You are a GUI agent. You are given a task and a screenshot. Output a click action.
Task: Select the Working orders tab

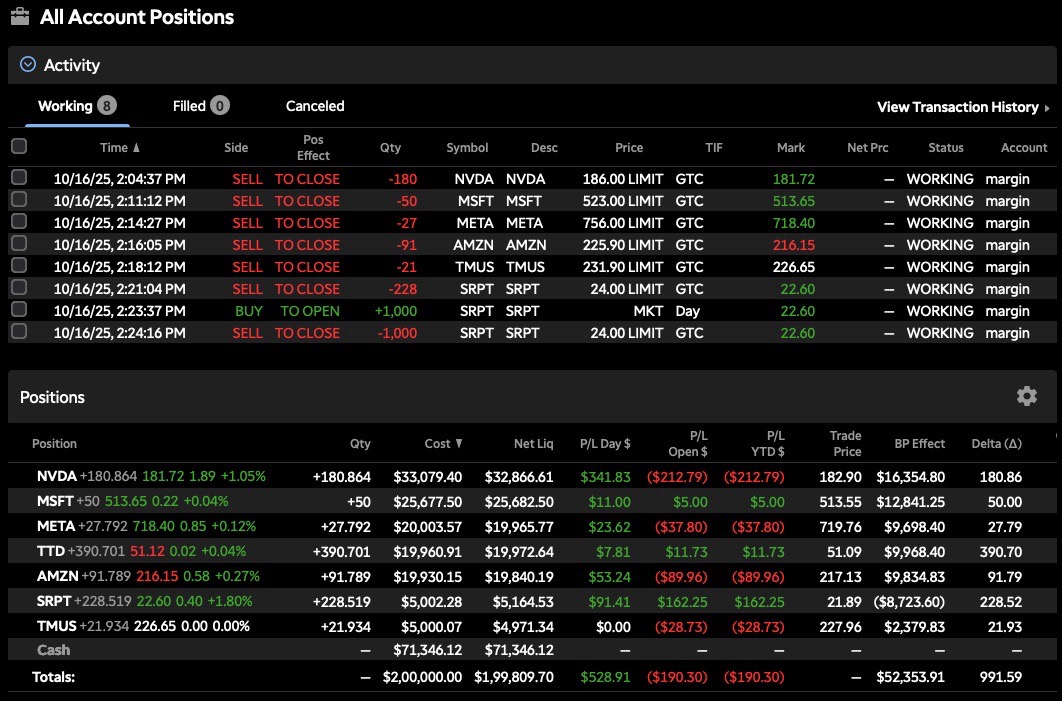65,106
